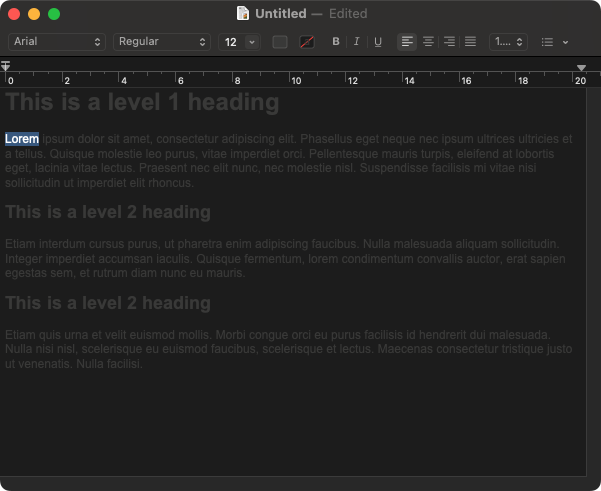
Task: Open the Arial font family dropdown
Action: pyautogui.click(x=57, y=42)
